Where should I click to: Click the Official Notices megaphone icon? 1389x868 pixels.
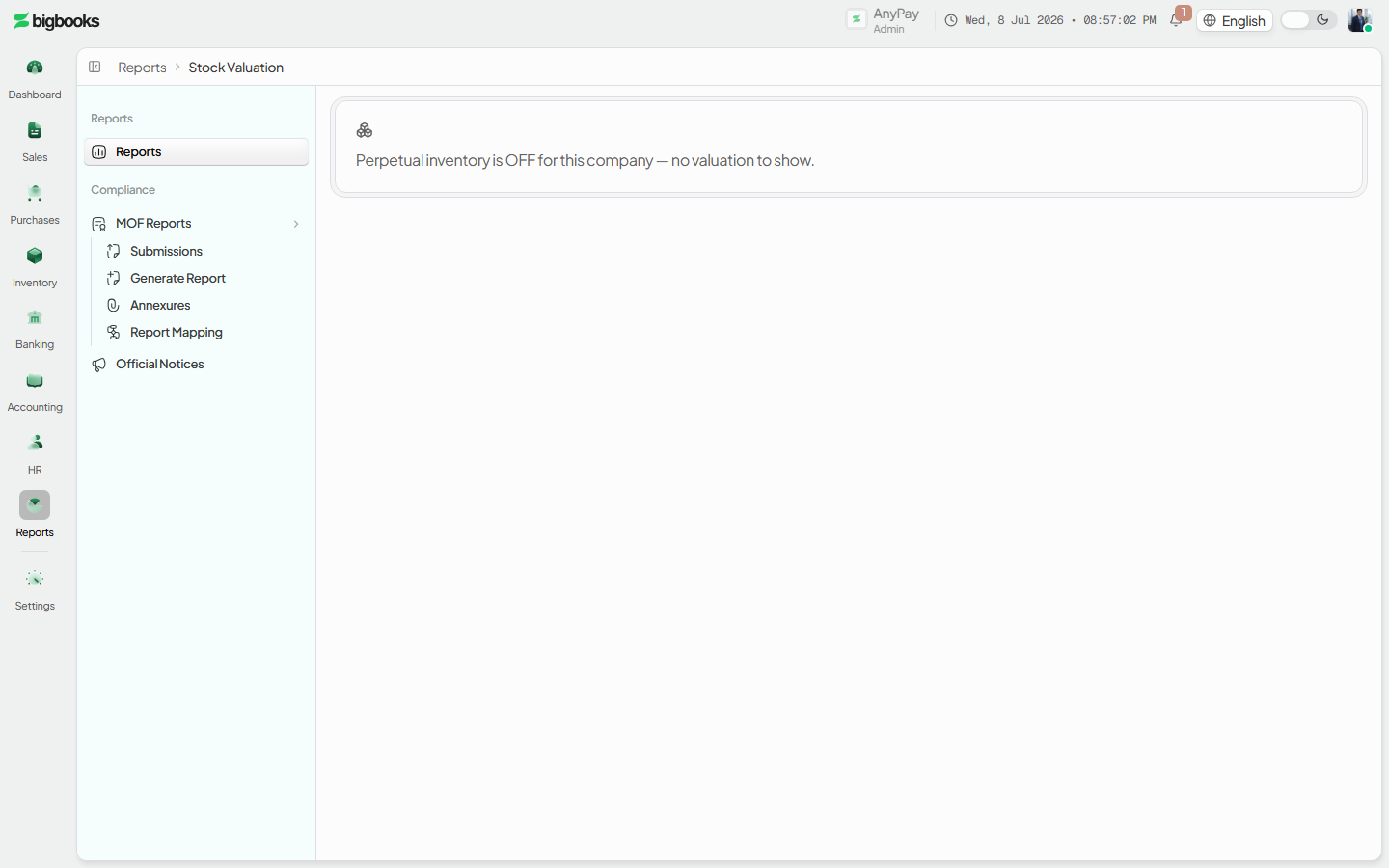pyautogui.click(x=98, y=365)
